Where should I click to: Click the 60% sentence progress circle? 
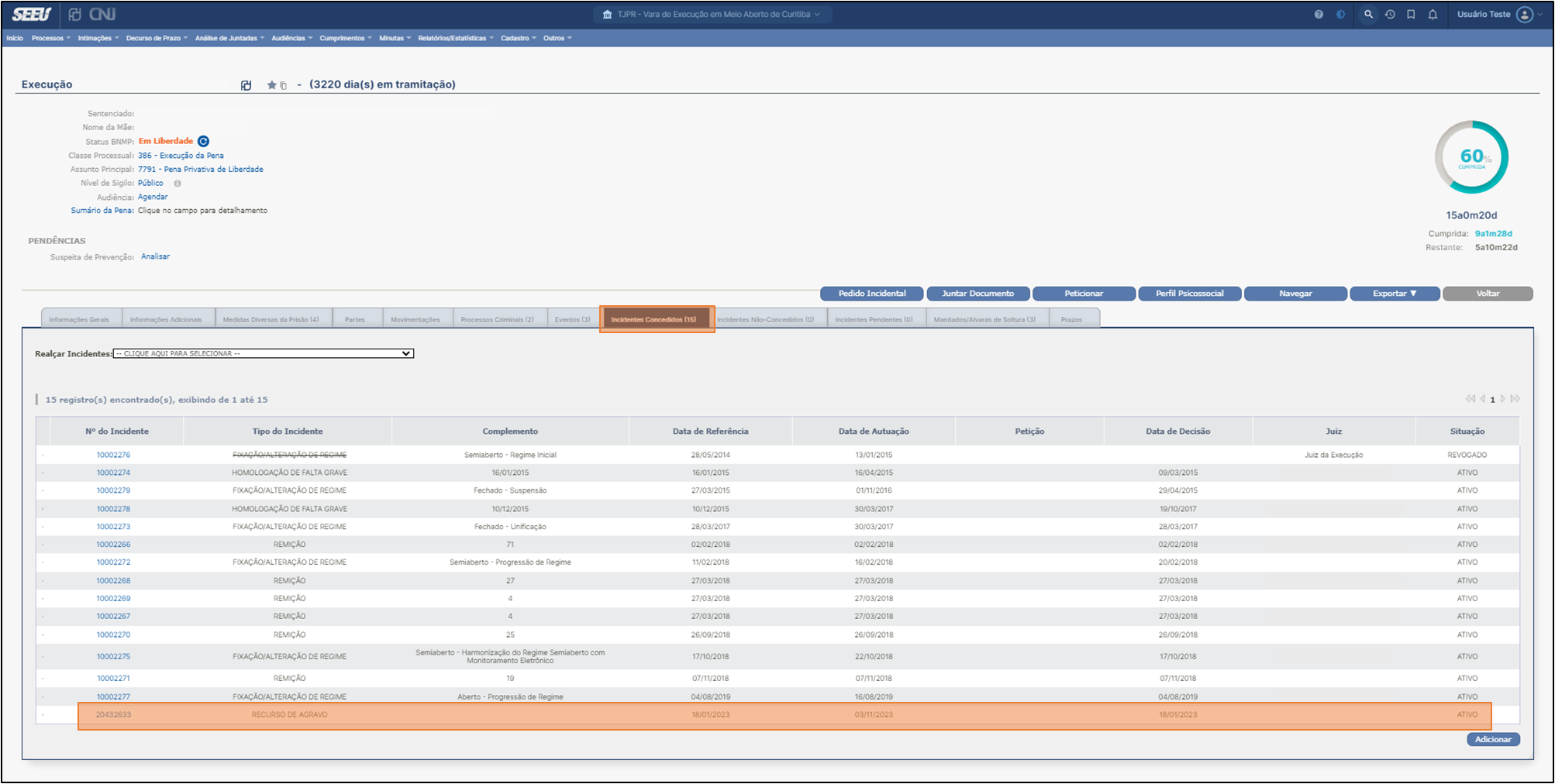tap(1471, 157)
